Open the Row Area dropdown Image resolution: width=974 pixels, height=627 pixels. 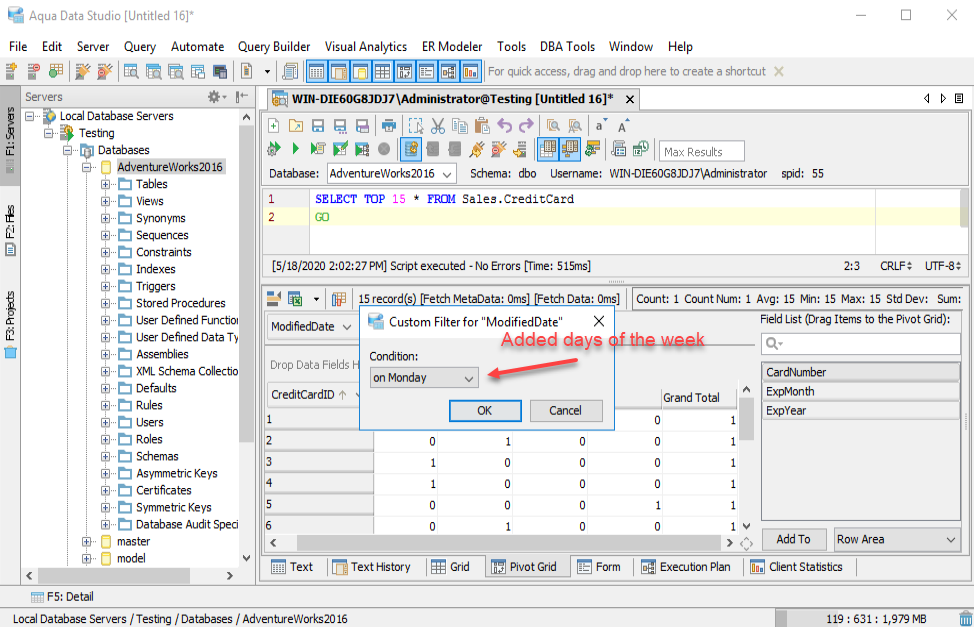pos(897,539)
